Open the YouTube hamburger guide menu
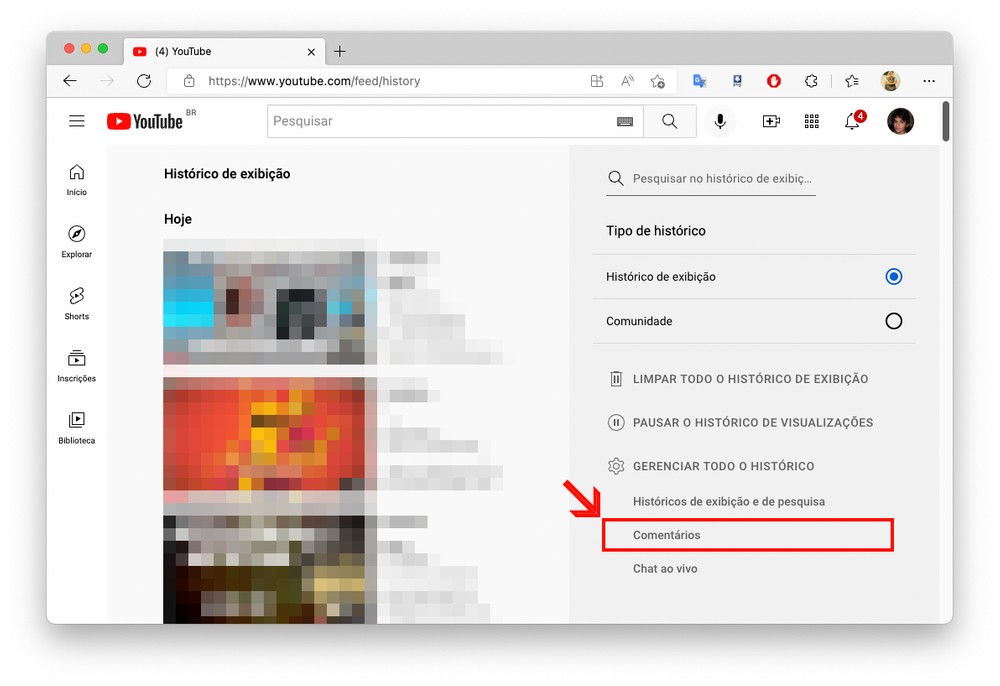The width and height of the screenshot is (1000, 686). point(77,121)
